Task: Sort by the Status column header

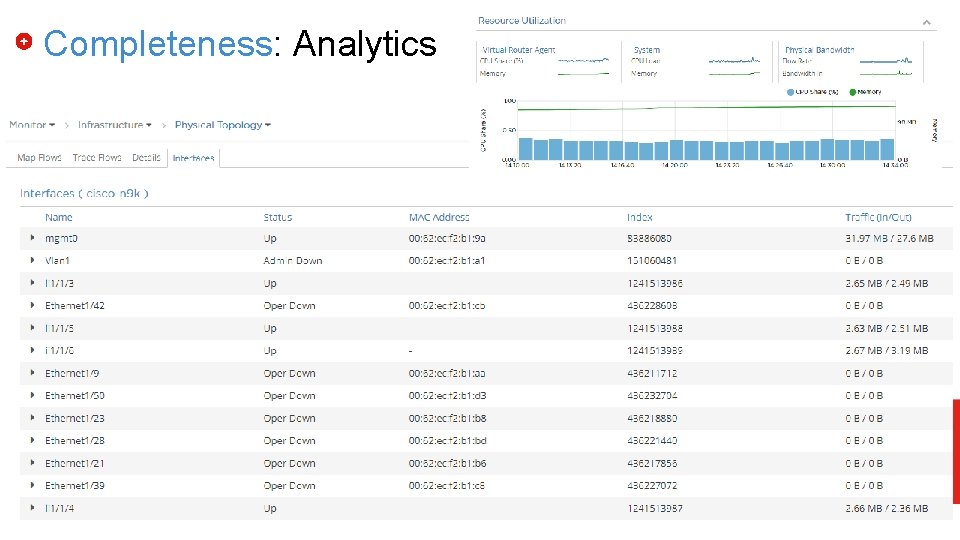Action: pyautogui.click(x=278, y=217)
